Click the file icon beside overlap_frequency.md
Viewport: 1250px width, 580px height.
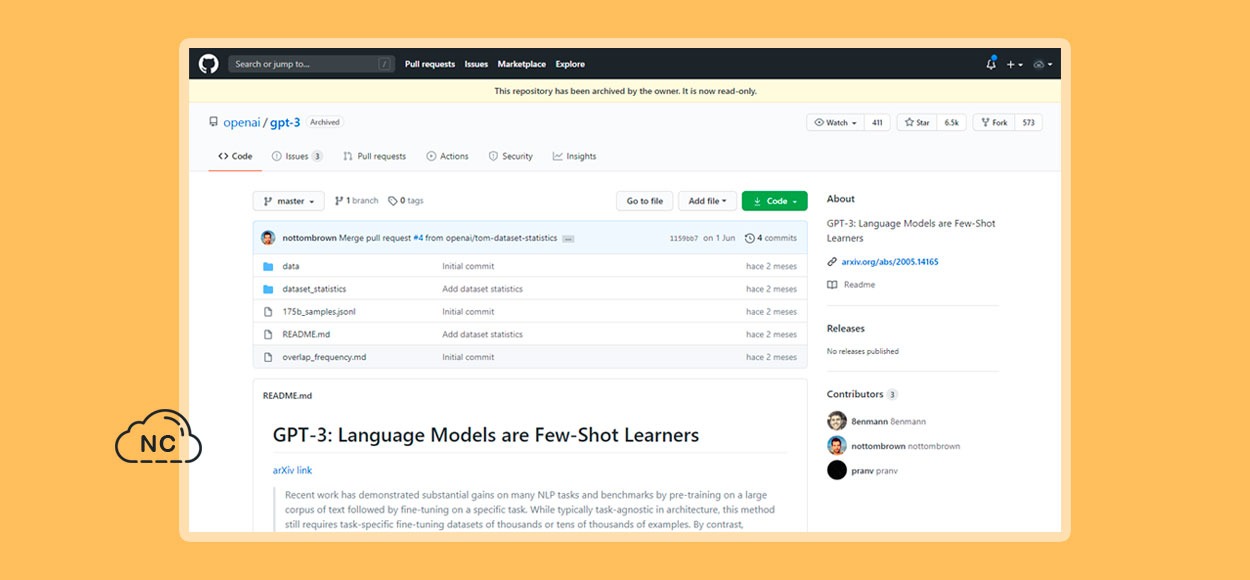pos(268,357)
